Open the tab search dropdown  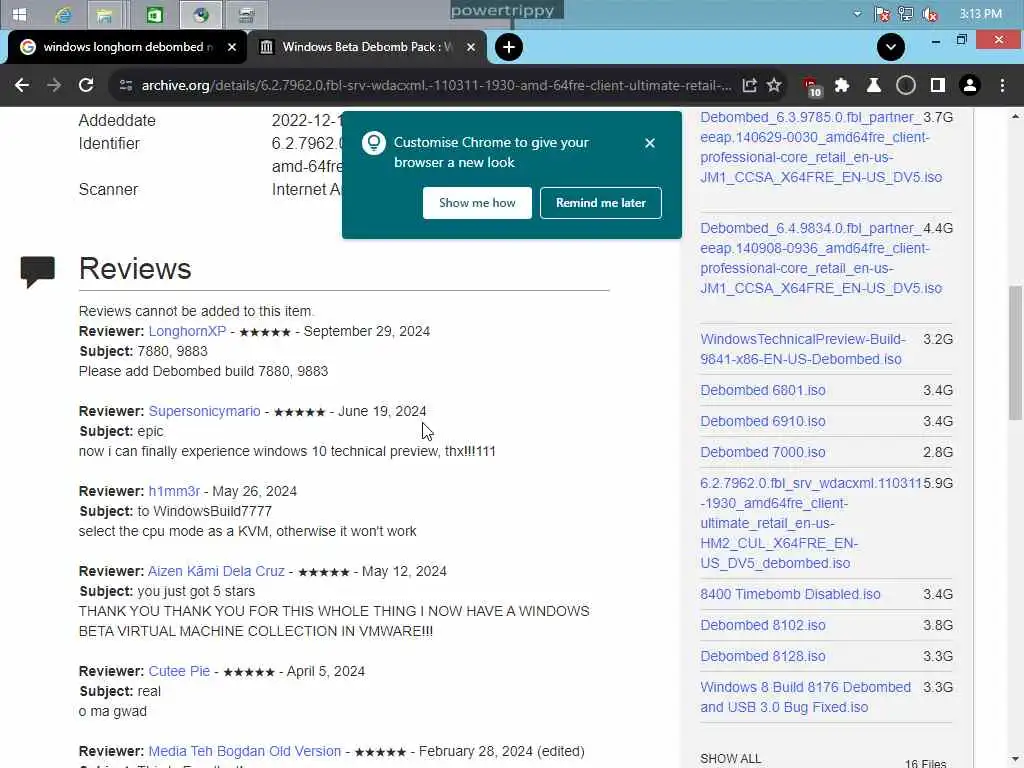pyautogui.click(x=891, y=47)
